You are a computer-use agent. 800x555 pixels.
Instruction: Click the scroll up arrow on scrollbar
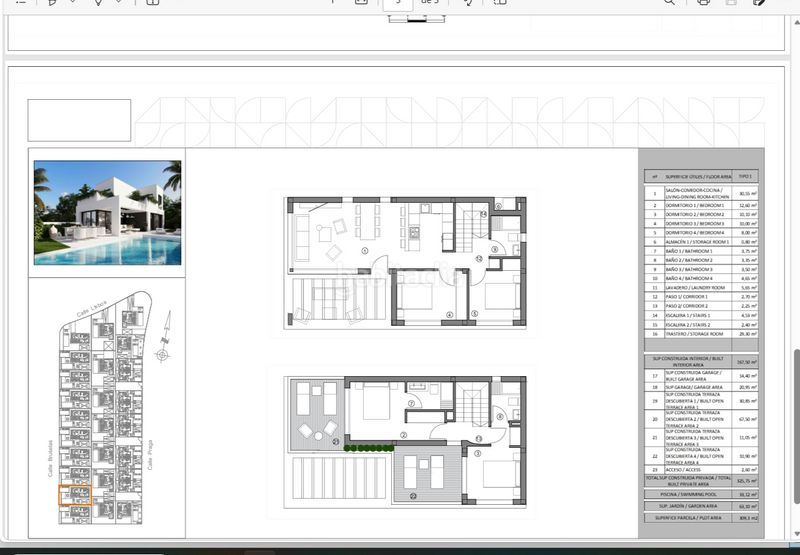pyautogui.click(x=796, y=22)
